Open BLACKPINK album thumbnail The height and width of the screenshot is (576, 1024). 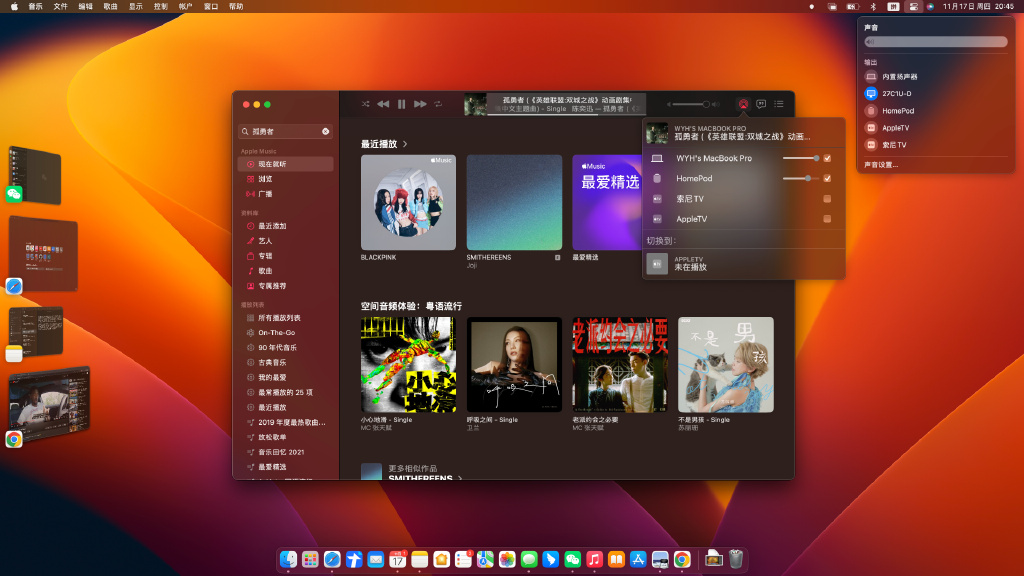pyautogui.click(x=408, y=202)
